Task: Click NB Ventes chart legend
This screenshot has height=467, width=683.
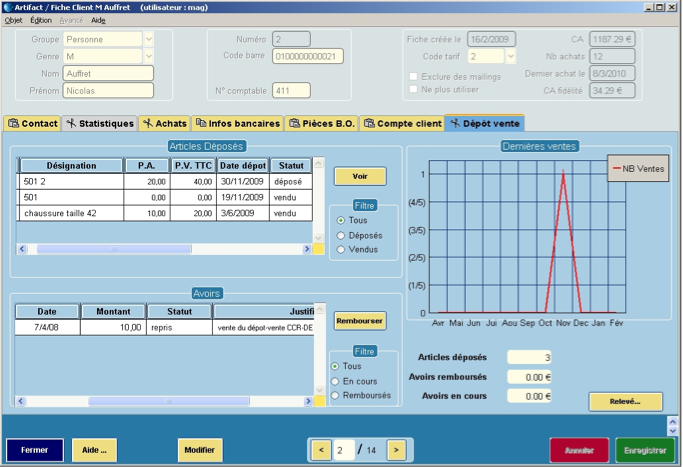Action: pos(638,169)
